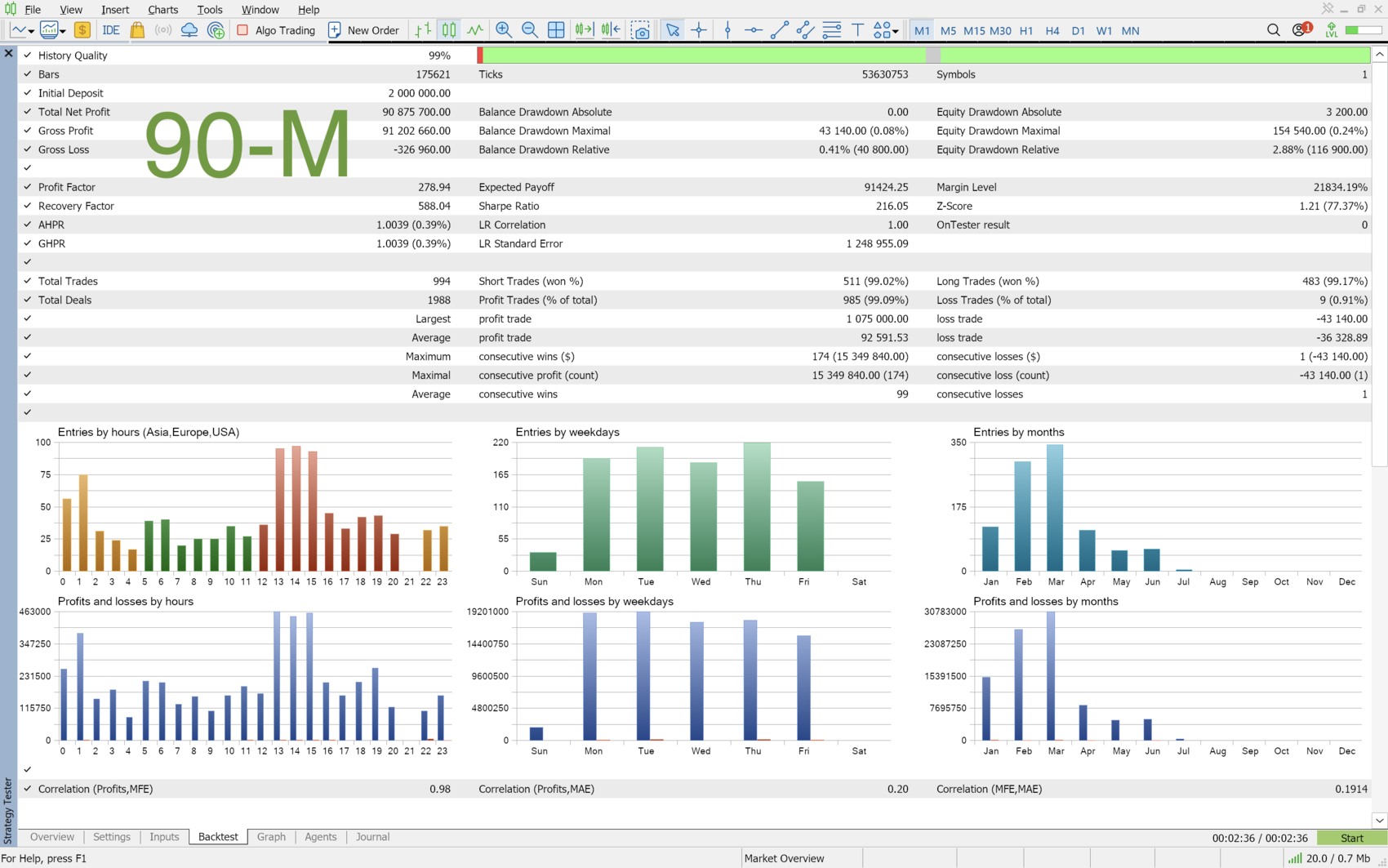Toggle the Total Trades row checkmark
This screenshot has width=1388, height=868.
pyautogui.click(x=28, y=281)
